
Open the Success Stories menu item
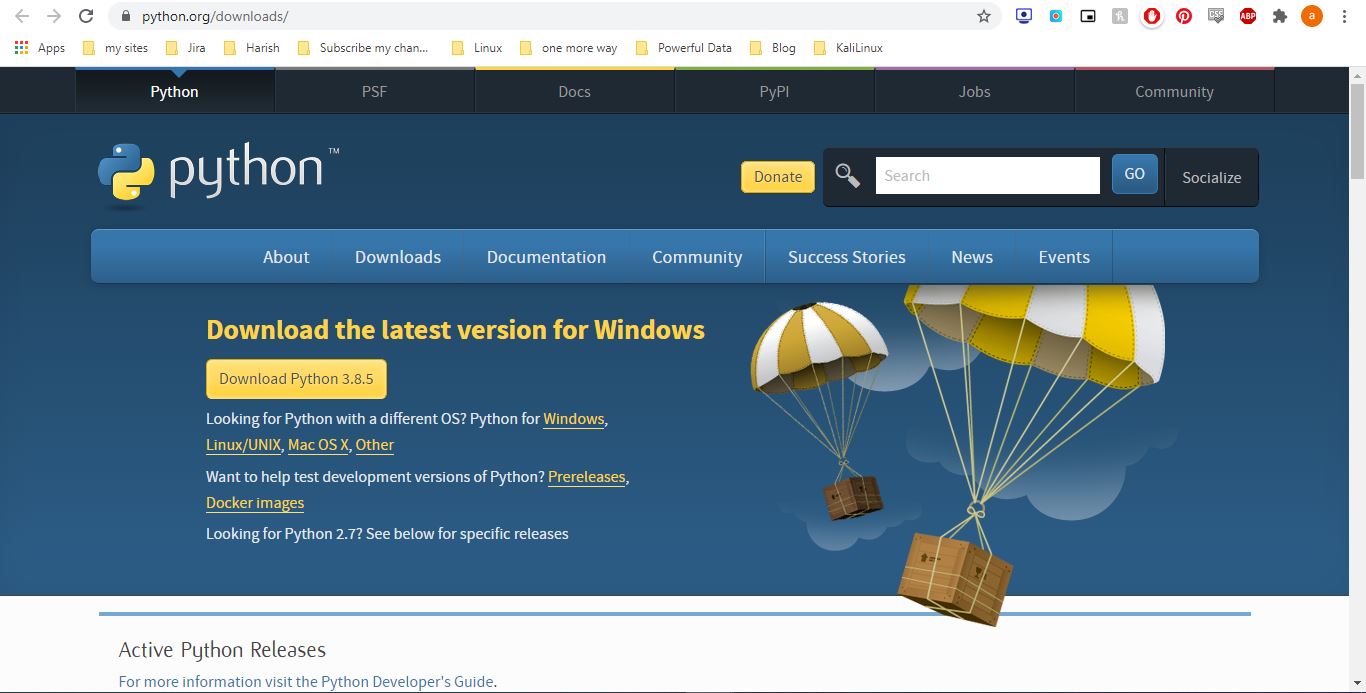pos(847,257)
